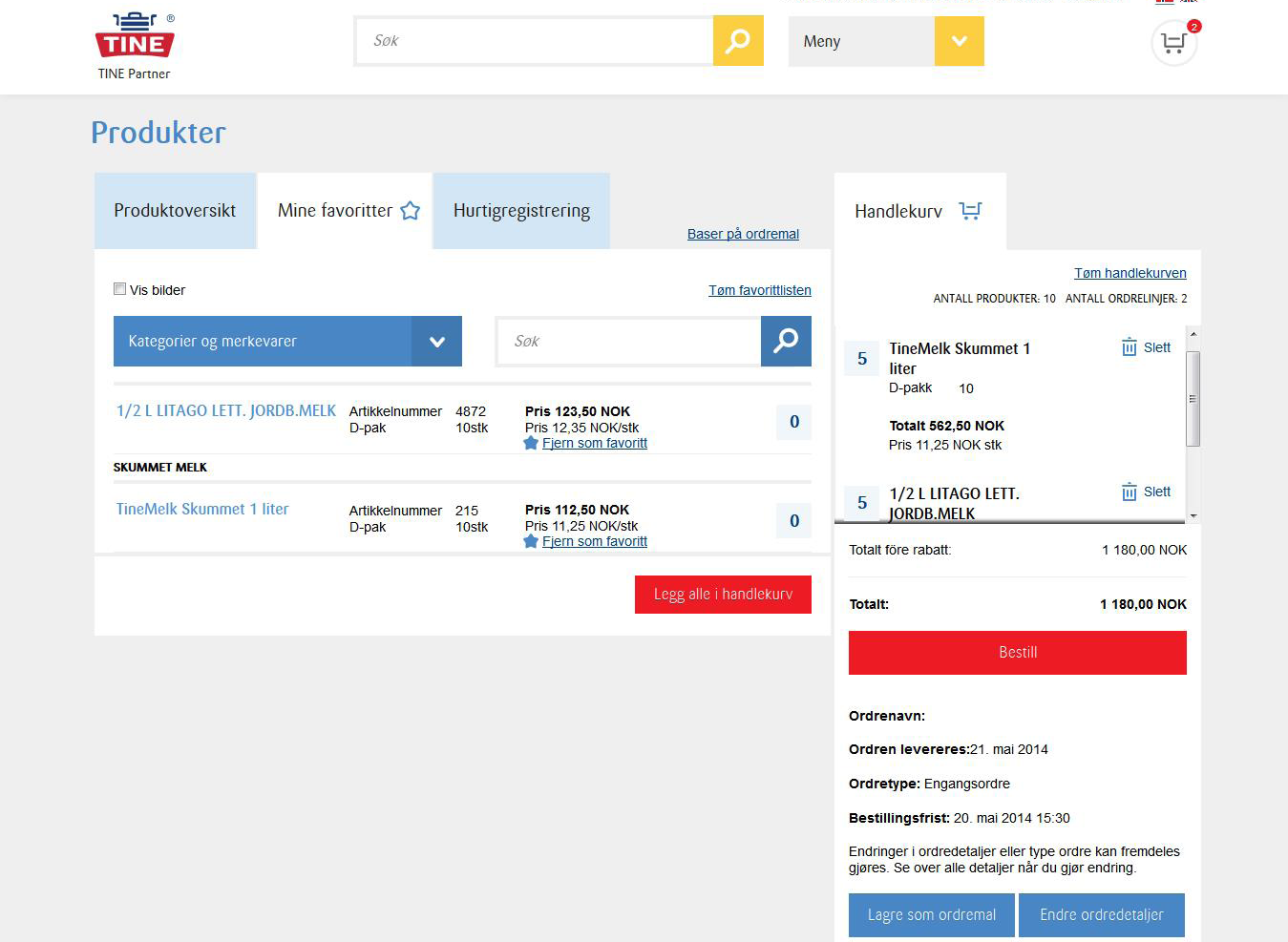Remove TineMelk Skummet via Fjern som favoritt link

[595, 541]
